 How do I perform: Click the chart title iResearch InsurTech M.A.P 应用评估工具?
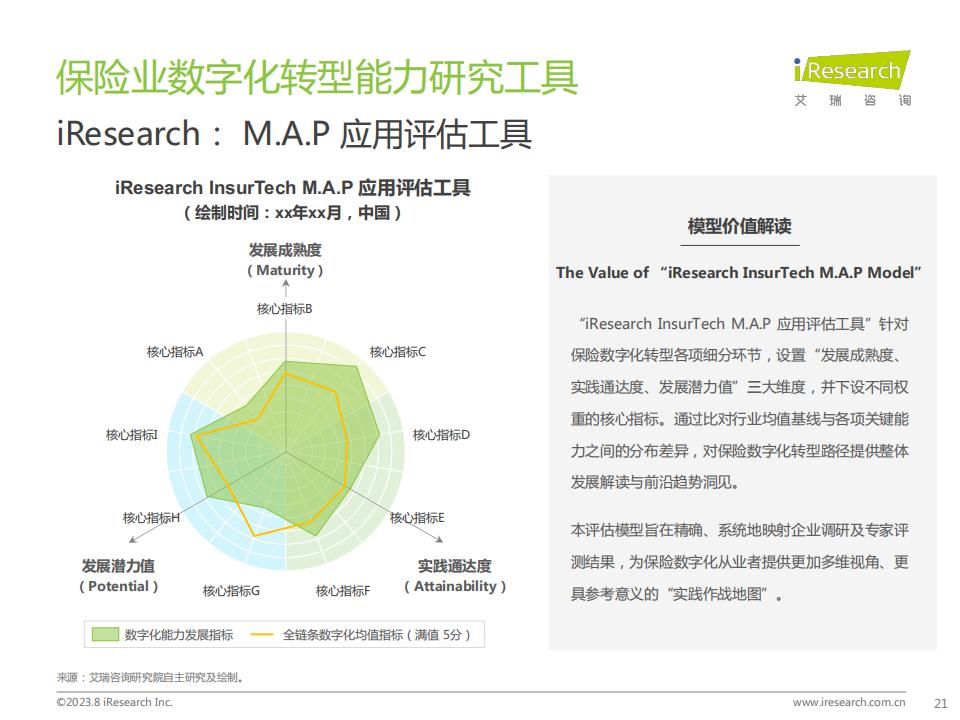coord(293,187)
